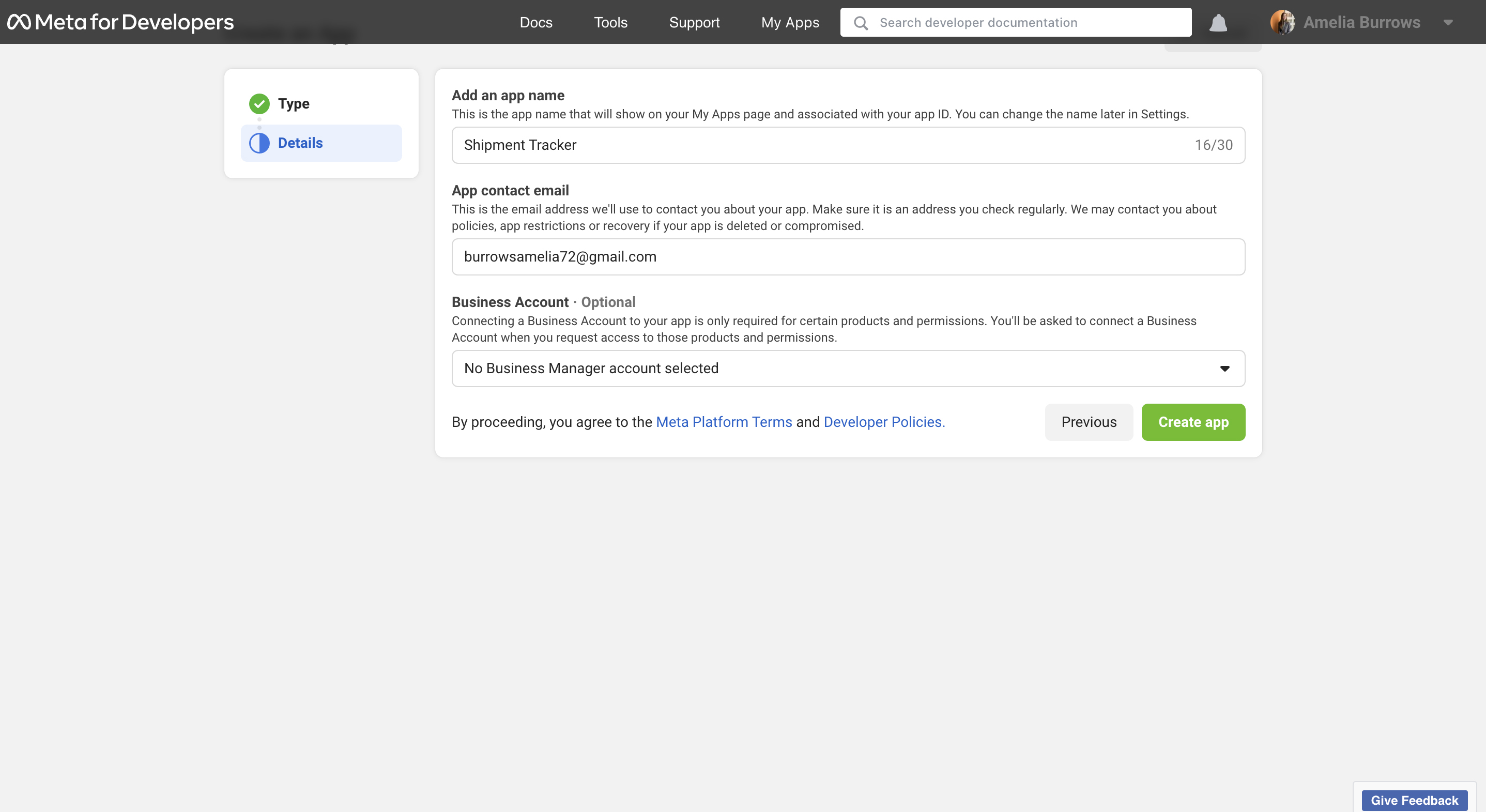Click the Give Feedback button
Viewport: 1486px width, 812px height.
[x=1414, y=800]
